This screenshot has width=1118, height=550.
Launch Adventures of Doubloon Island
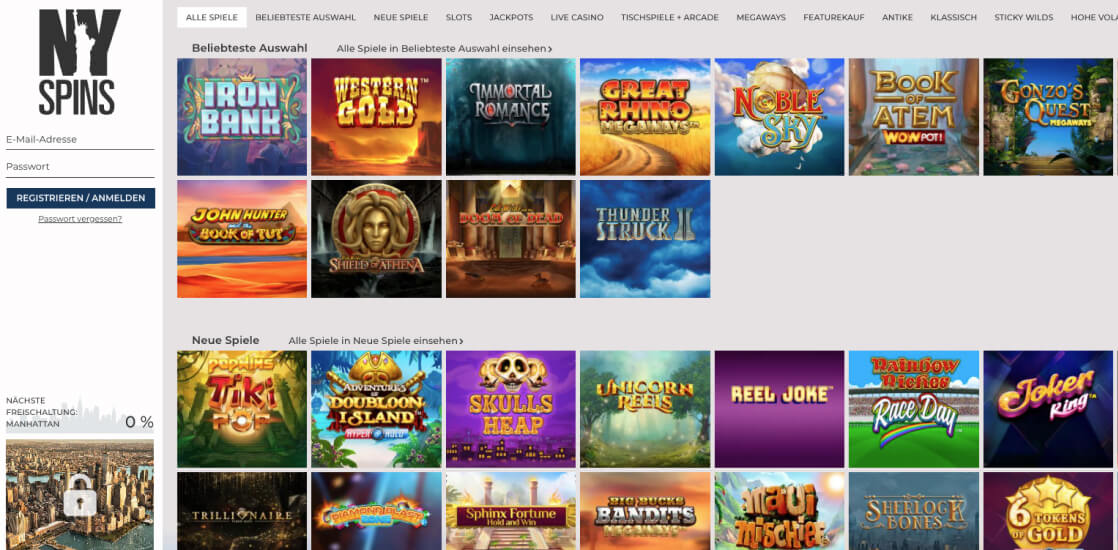[x=376, y=409]
